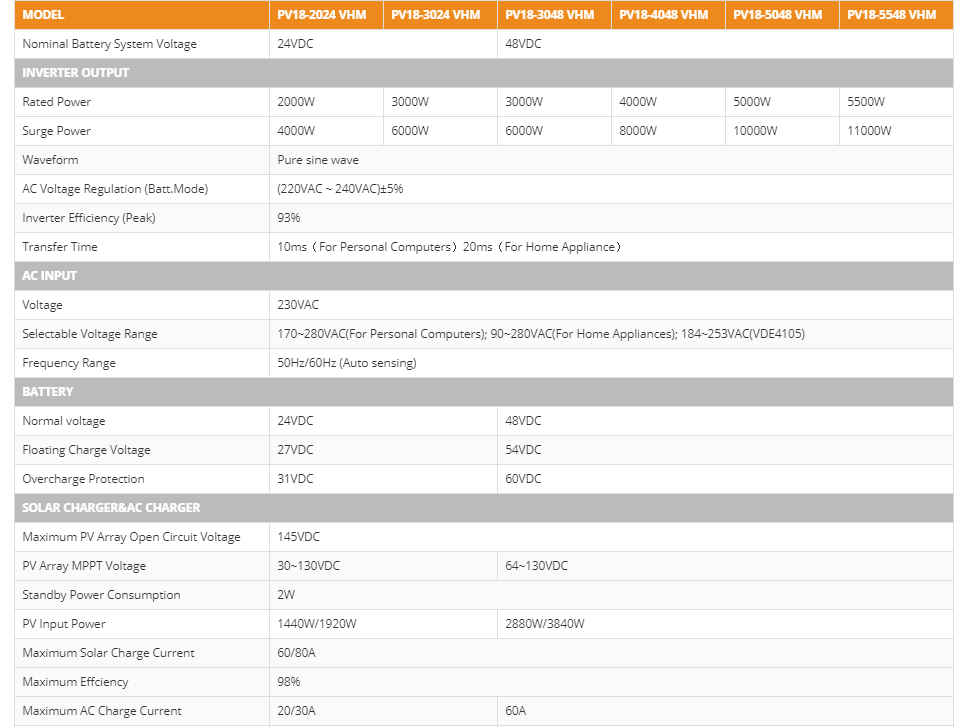This screenshot has height=727, width=965.
Task: Select the 60VDC overcharge value
Action: pyautogui.click(x=523, y=478)
